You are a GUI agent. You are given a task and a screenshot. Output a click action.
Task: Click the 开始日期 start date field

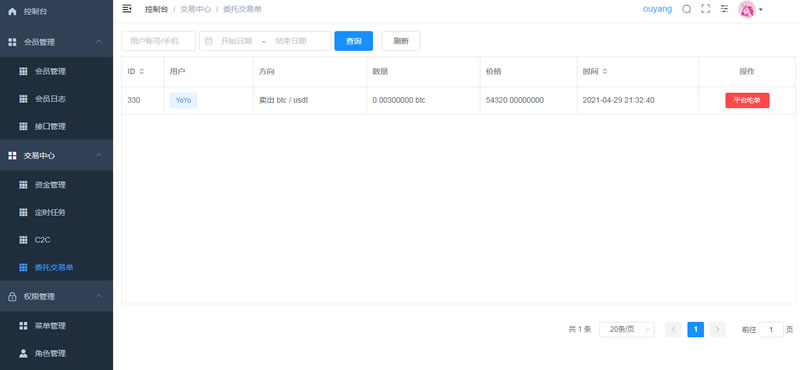click(236, 41)
